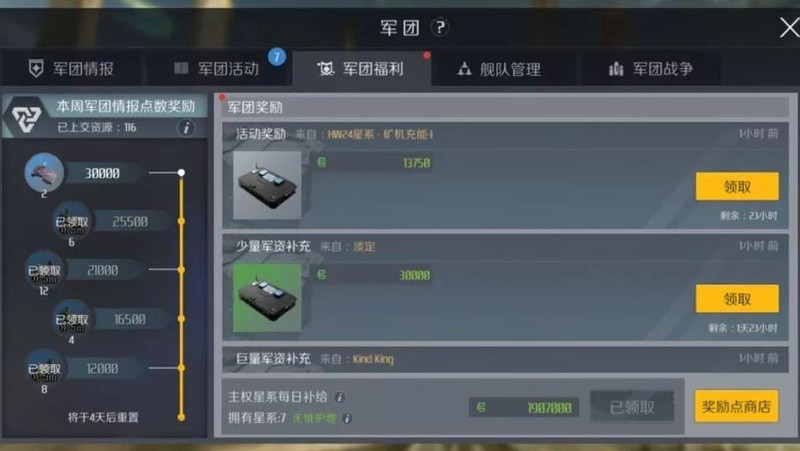Claim the 少量军资补充 reward with 领取
The image size is (800, 451).
(x=737, y=298)
